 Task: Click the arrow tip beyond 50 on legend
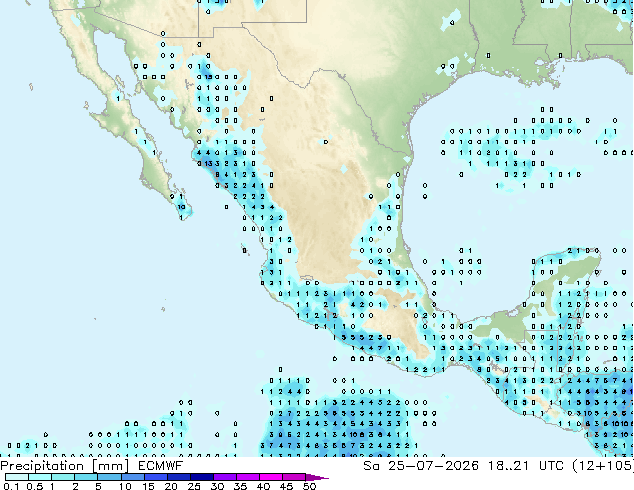click(317, 477)
